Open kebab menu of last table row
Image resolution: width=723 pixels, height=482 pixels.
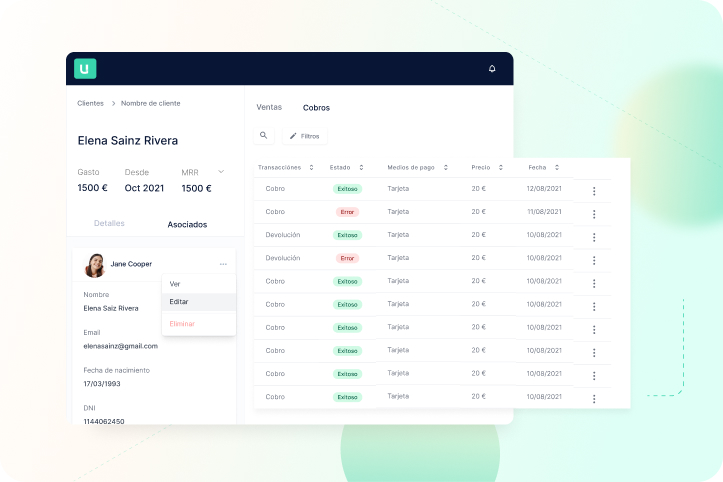pyautogui.click(x=594, y=399)
